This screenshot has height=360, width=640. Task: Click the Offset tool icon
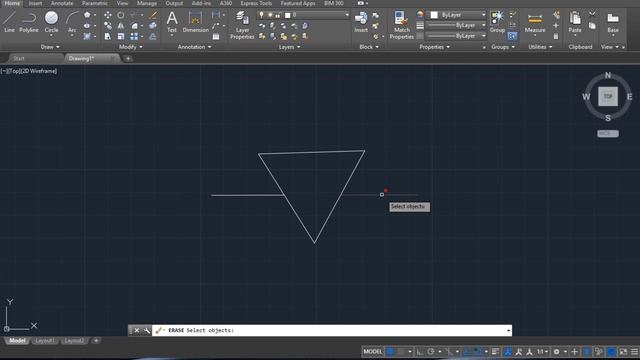pos(153,36)
